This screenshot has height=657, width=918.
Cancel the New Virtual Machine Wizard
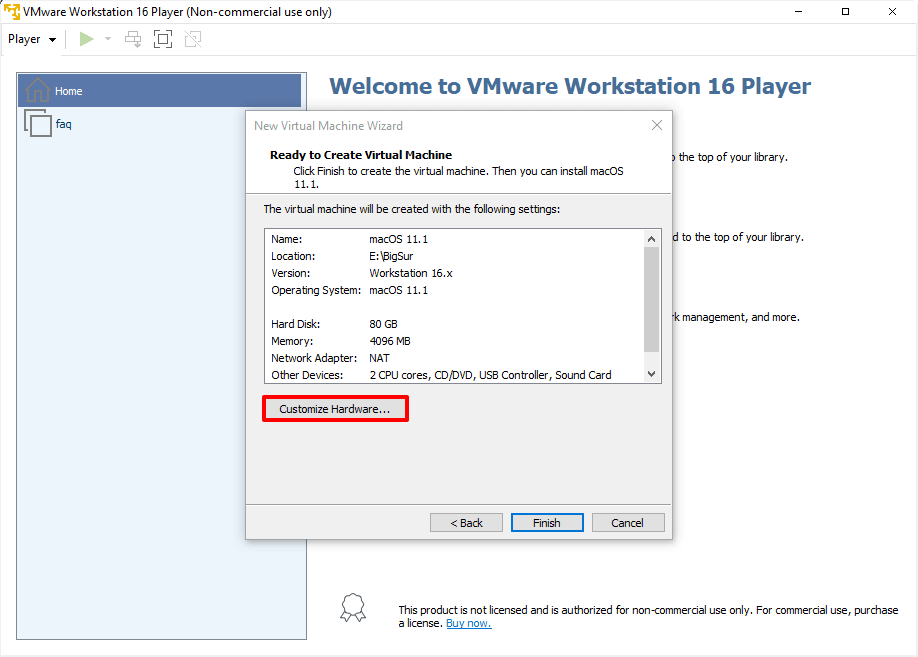(x=628, y=523)
